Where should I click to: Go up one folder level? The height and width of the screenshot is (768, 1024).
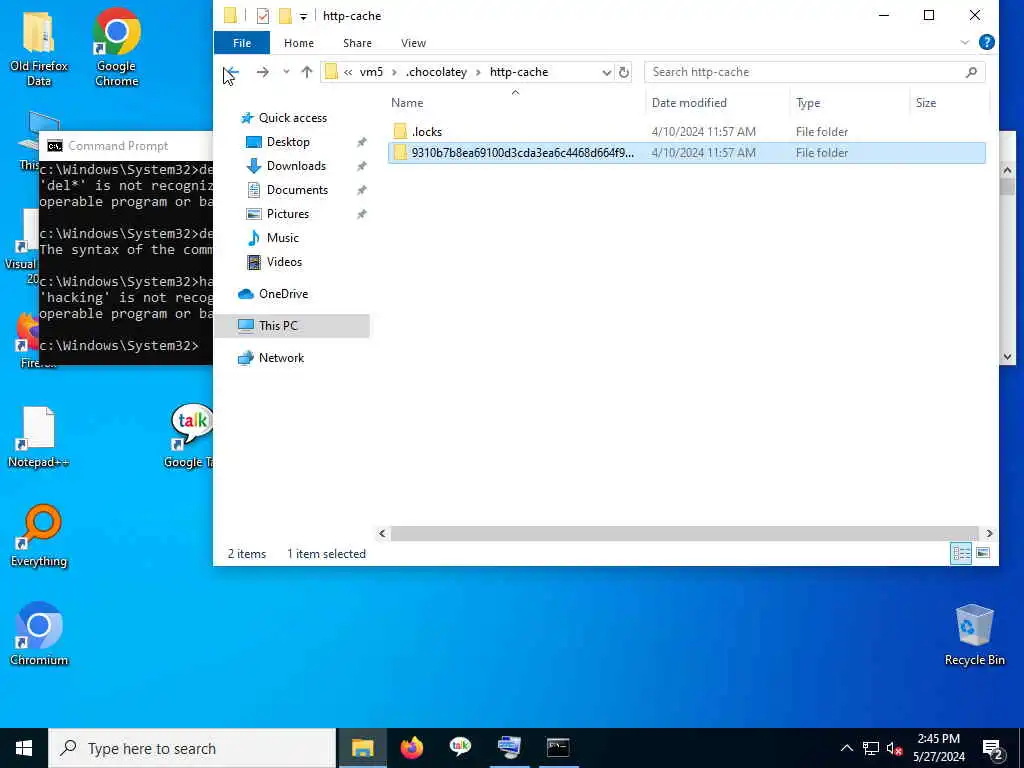[306, 72]
